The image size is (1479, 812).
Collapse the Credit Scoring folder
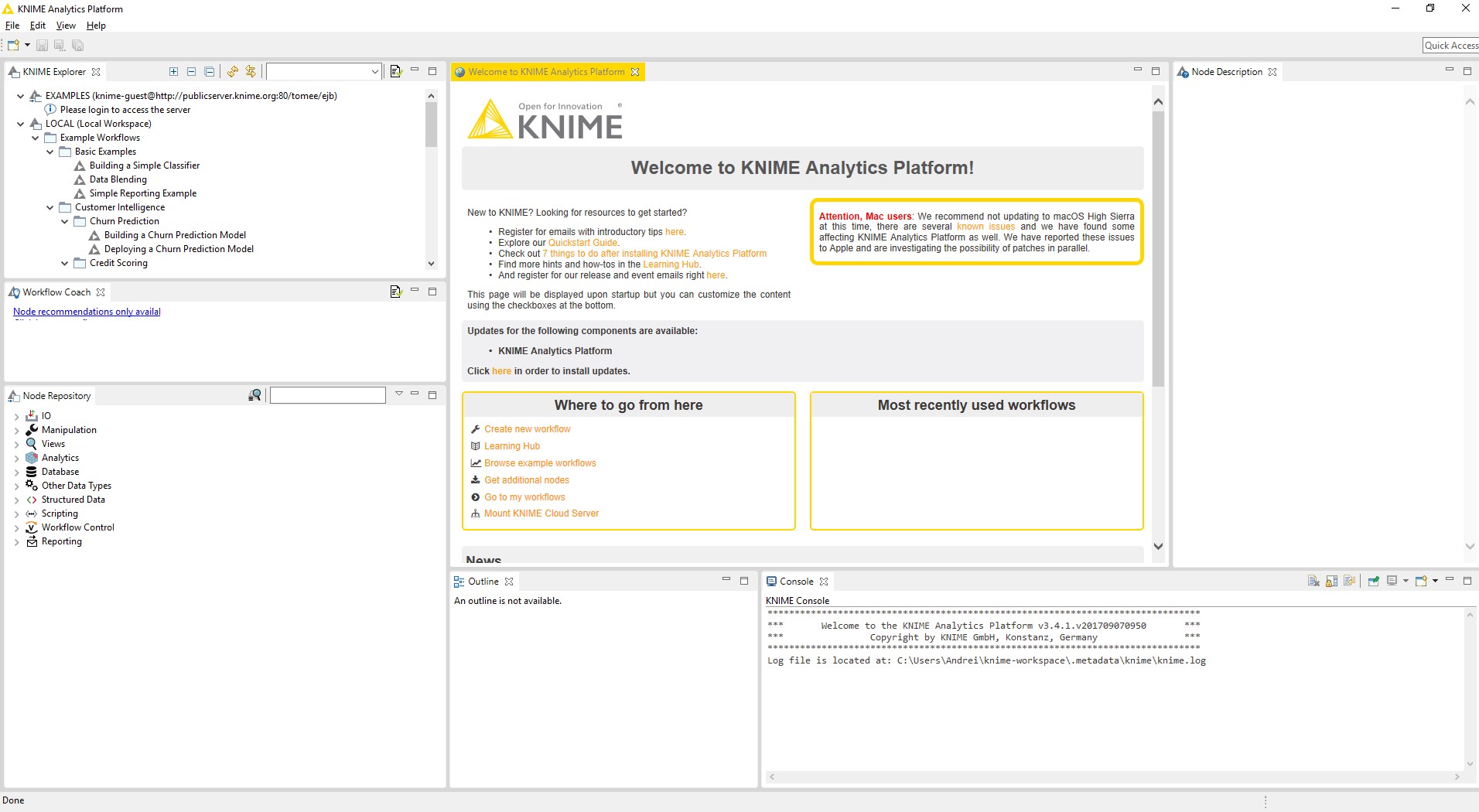click(x=64, y=263)
